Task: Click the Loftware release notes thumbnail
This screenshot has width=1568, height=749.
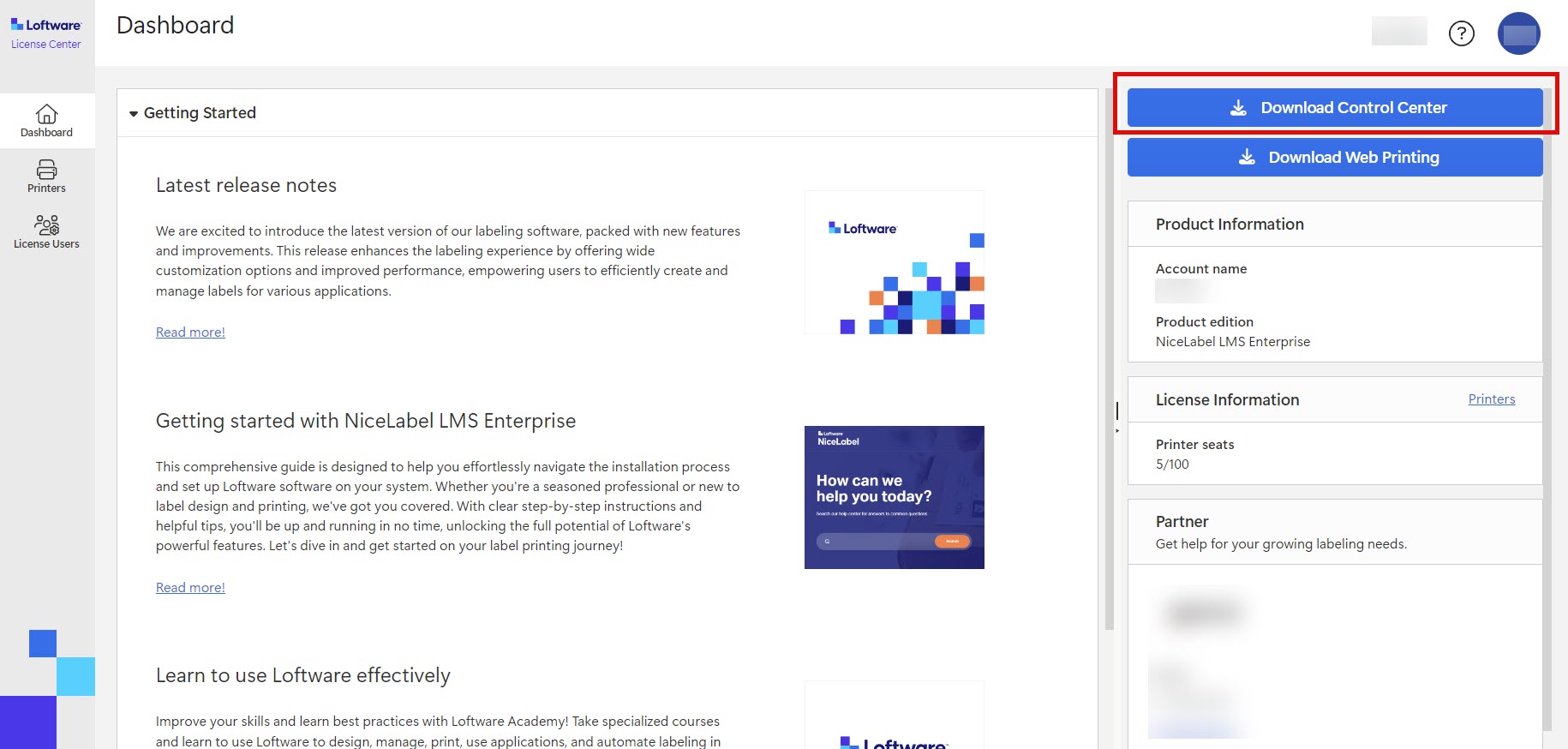Action: coord(895,262)
